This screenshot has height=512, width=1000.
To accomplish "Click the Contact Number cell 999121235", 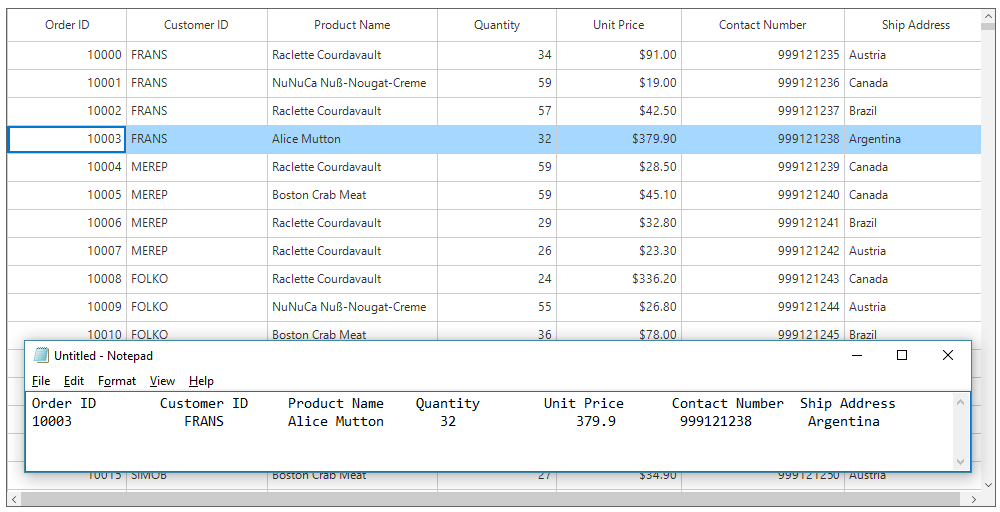I will (763, 55).
